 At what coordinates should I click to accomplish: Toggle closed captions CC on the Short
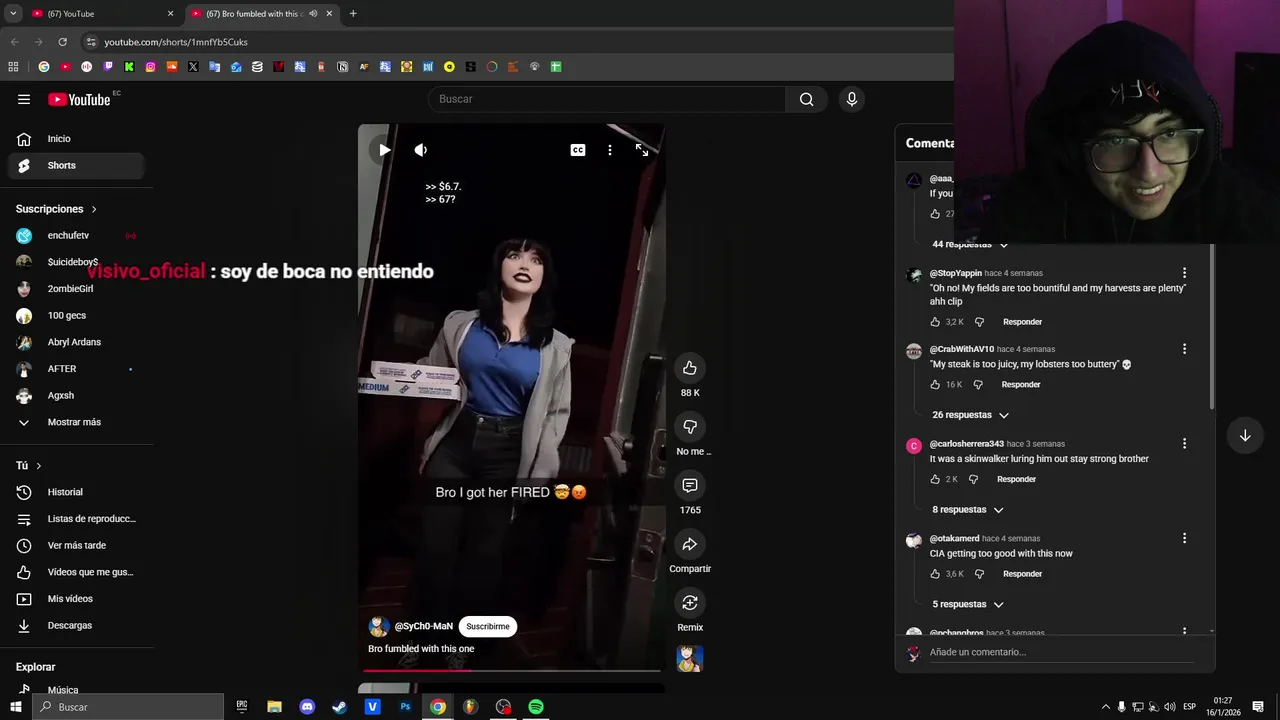coord(578,150)
